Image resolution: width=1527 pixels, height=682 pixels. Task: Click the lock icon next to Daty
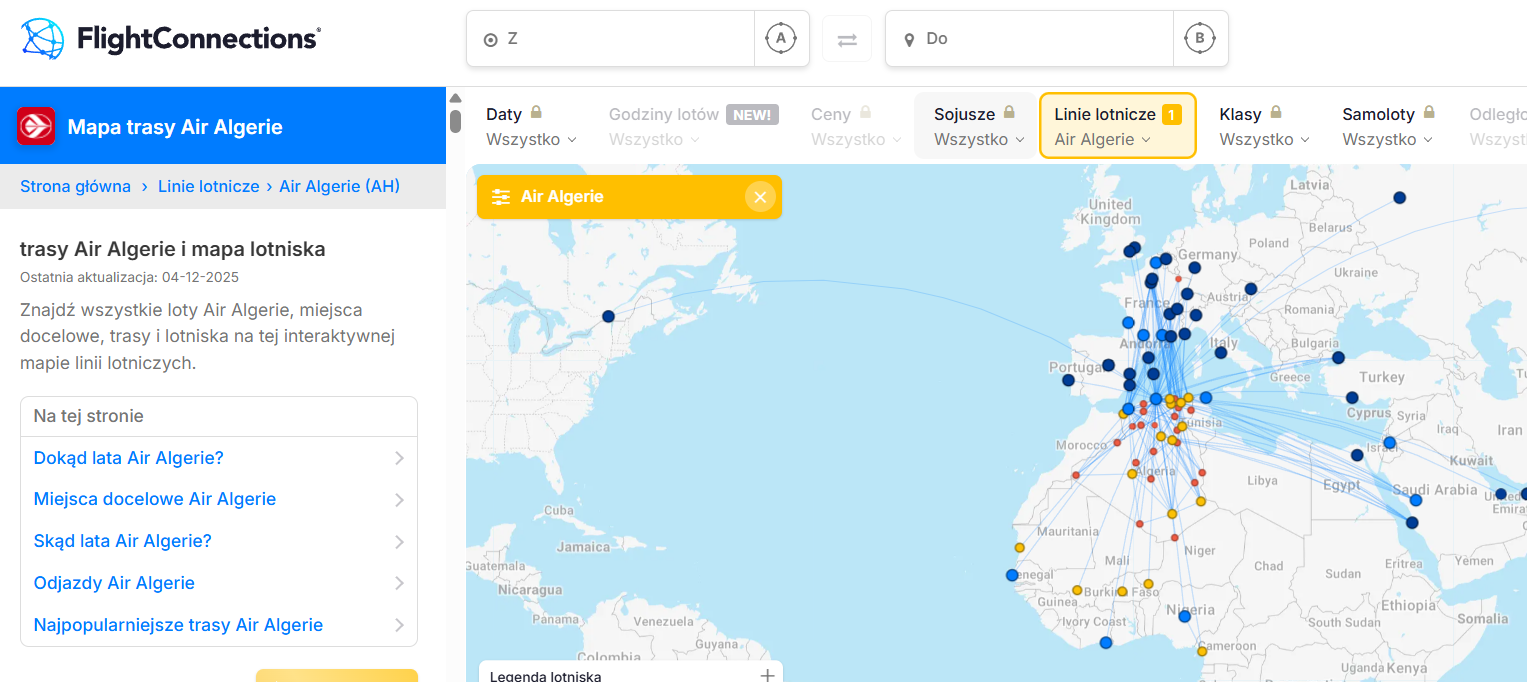(x=536, y=113)
